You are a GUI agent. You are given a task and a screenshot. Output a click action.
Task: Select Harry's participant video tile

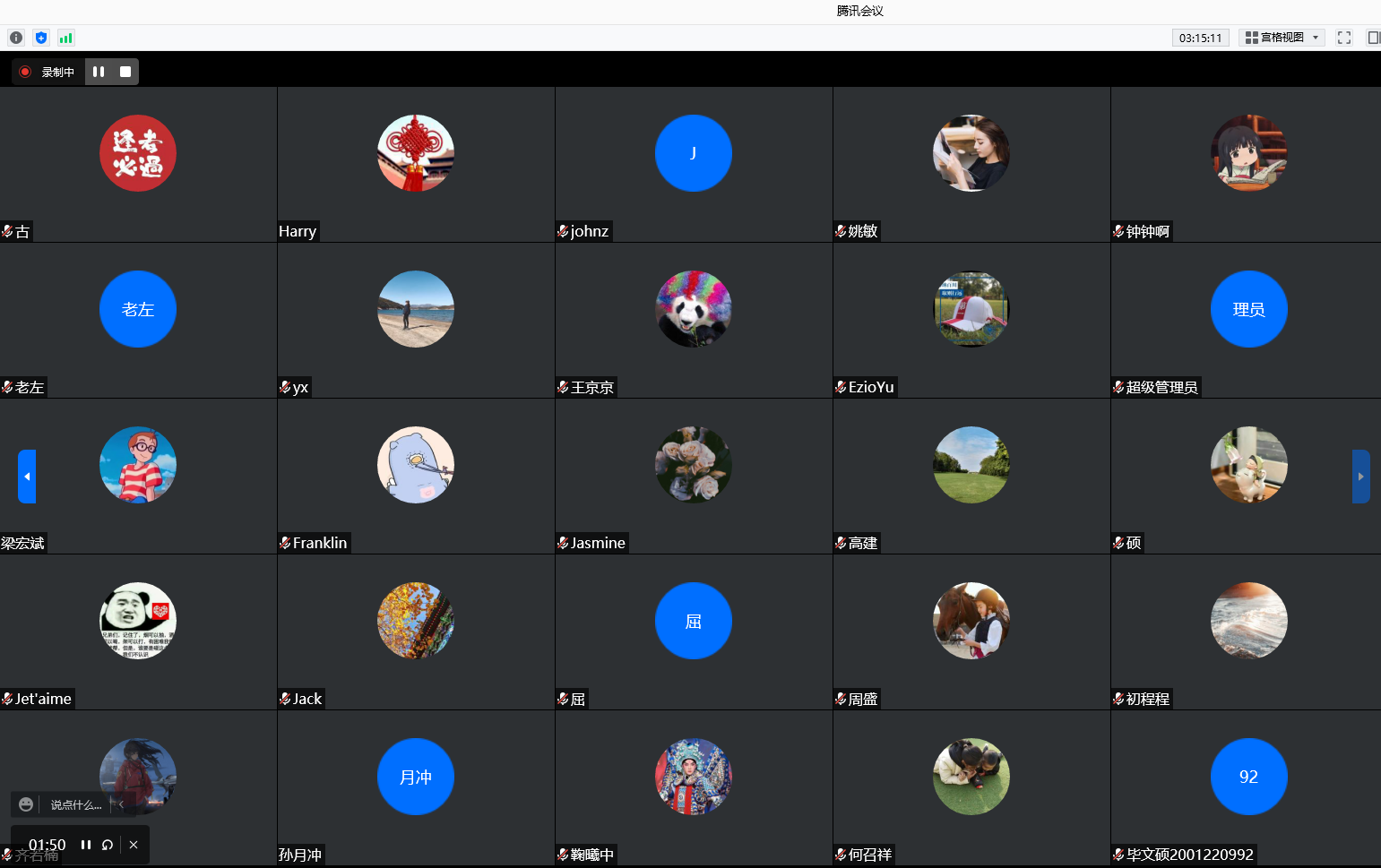click(416, 164)
